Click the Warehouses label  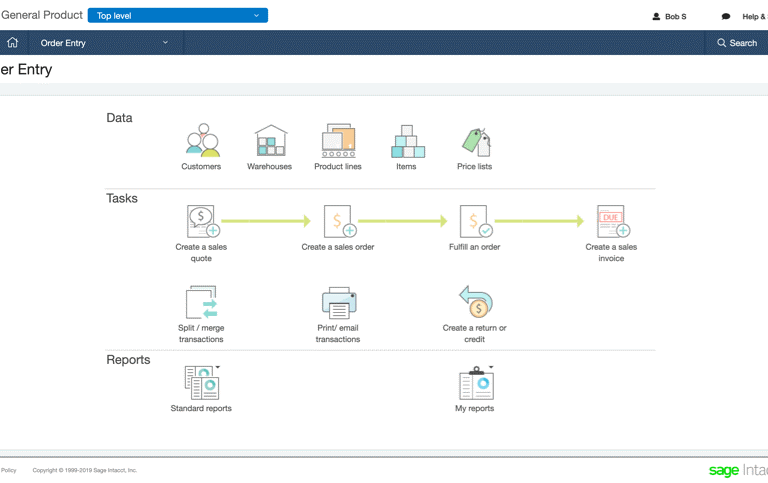269,167
